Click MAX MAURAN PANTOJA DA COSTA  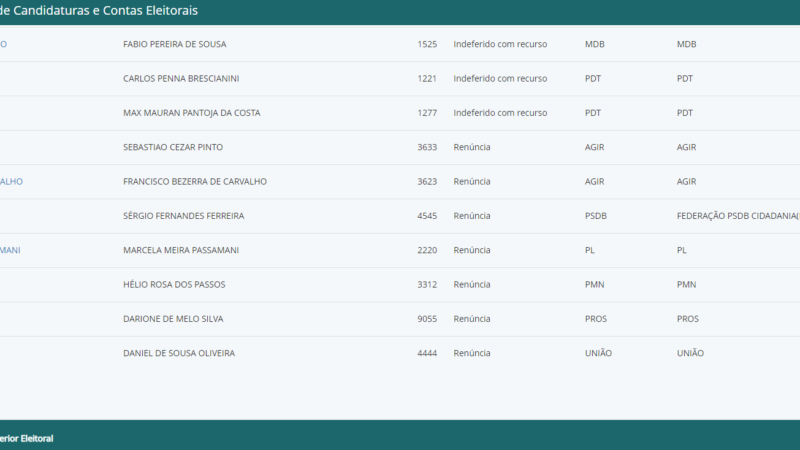pyautogui.click(x=191, y=113)
